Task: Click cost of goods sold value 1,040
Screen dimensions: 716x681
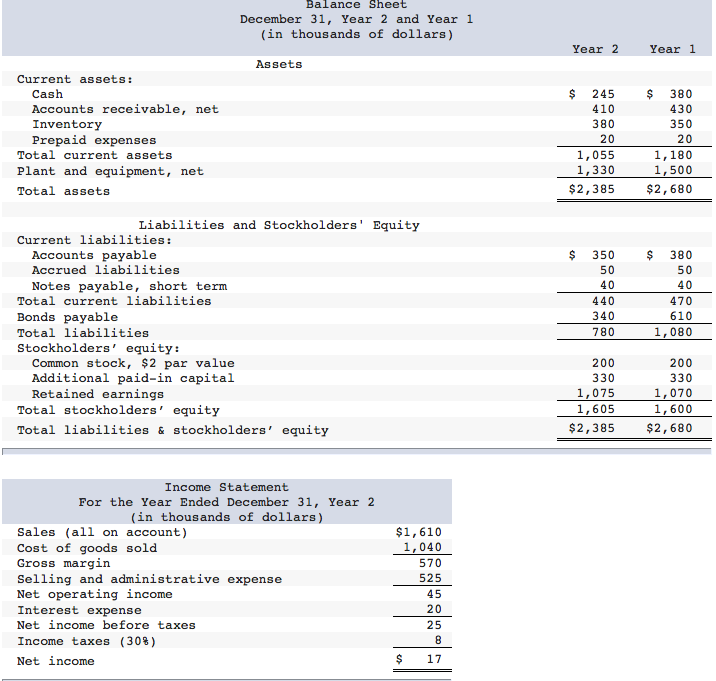Action: (x=422, y=547)
